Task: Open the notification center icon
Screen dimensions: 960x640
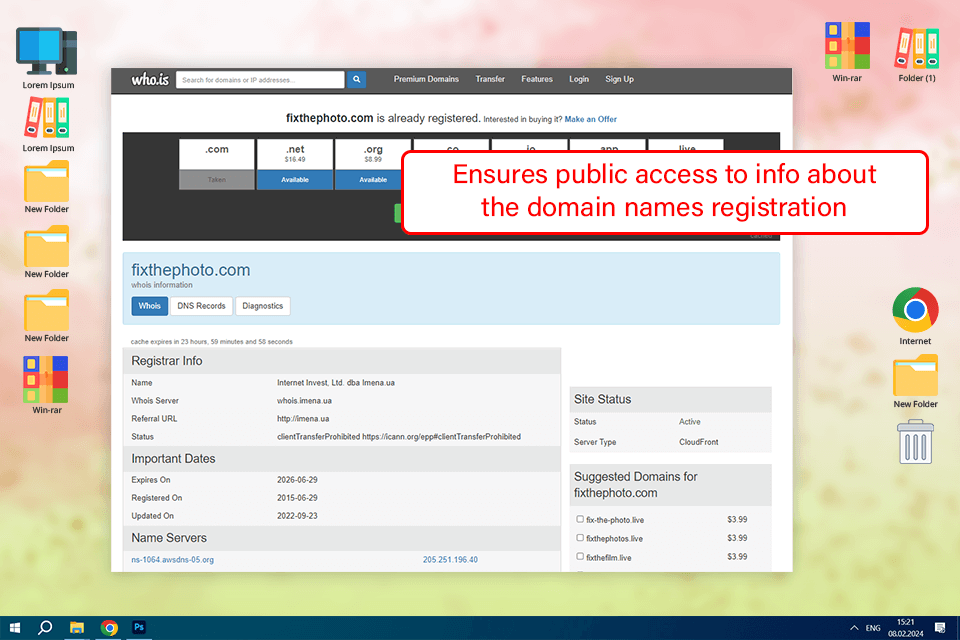Action: pyautogui.click(x=940, y=628)
